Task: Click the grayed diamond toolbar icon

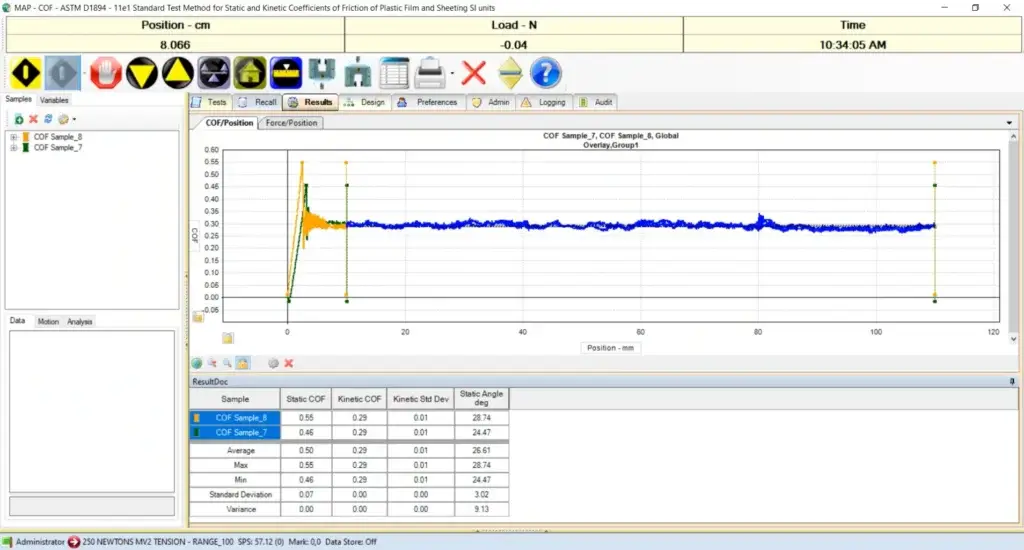Action: [x=63, y=73]
